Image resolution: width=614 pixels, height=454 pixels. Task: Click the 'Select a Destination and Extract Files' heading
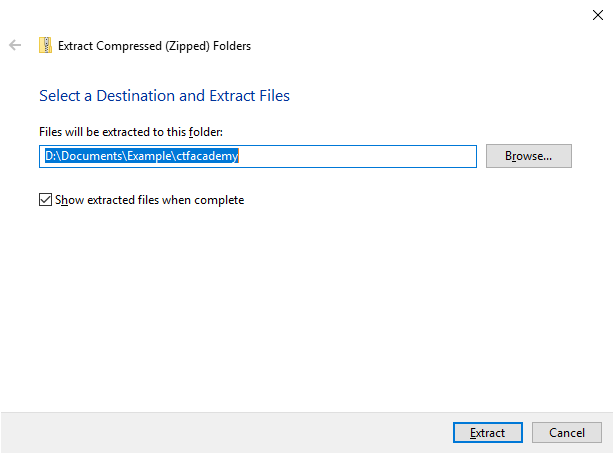click(164, 96)
